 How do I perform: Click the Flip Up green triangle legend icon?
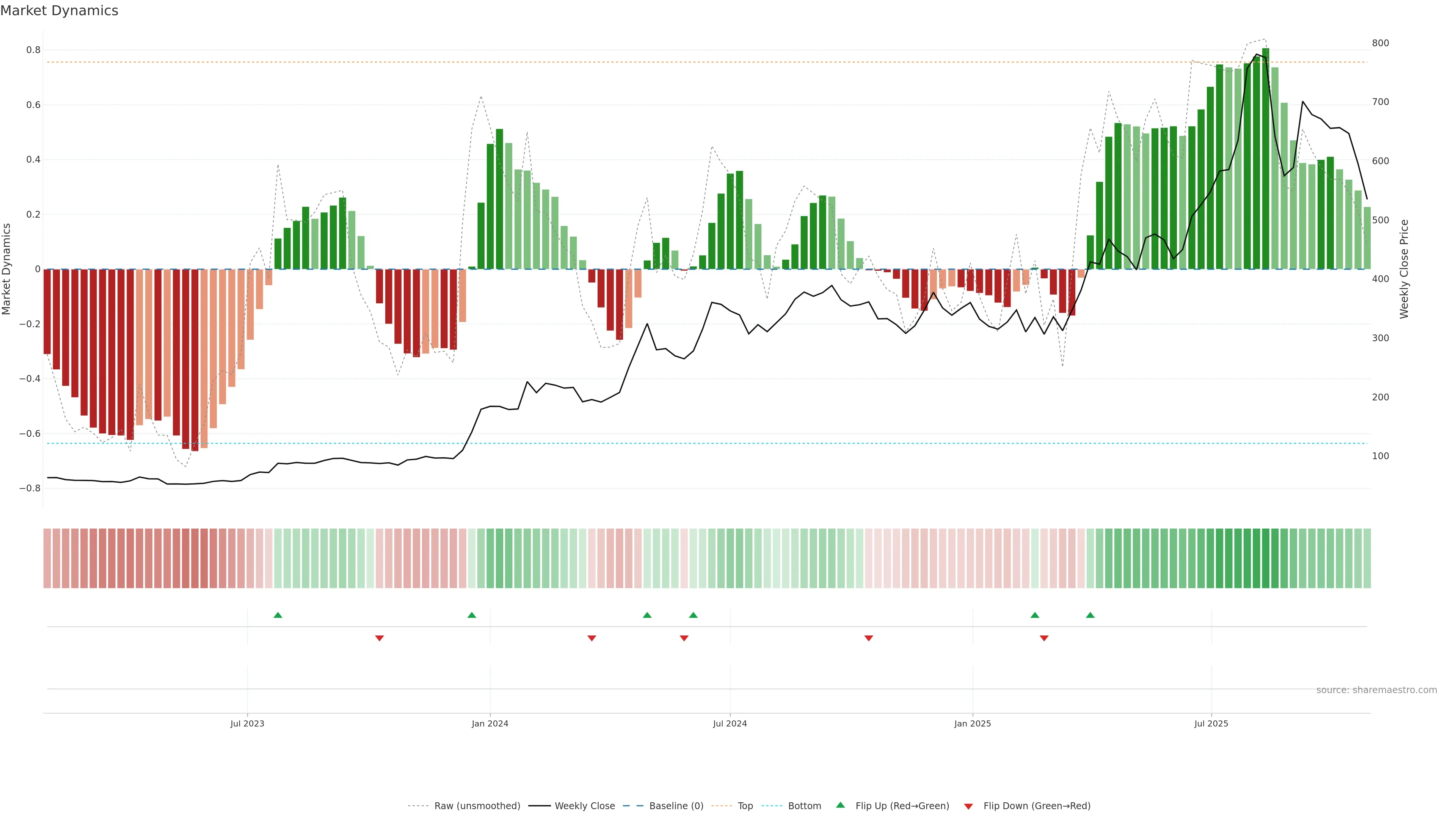(x=841, y=805)
